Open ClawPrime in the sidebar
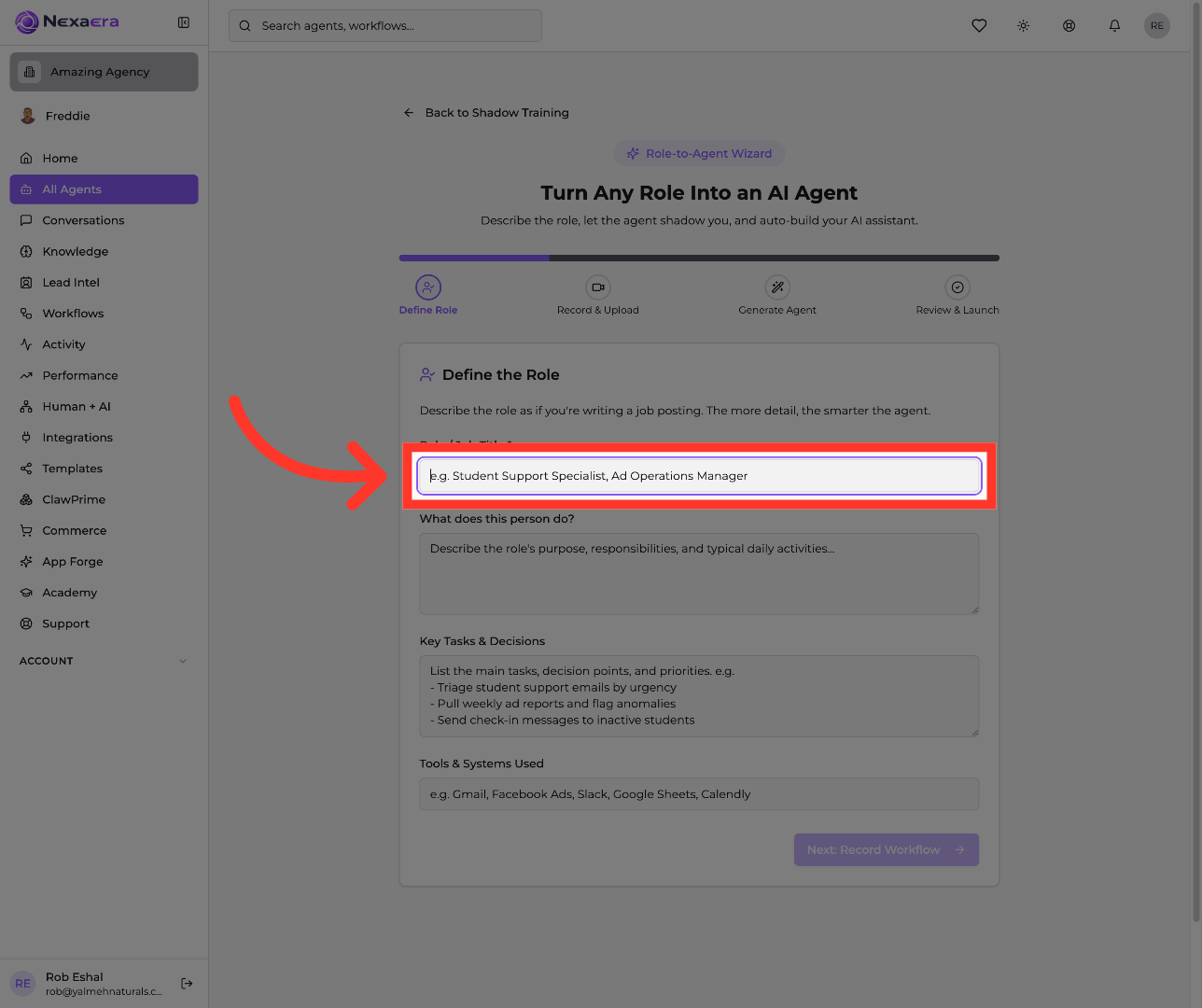Viewport: 1202px width, 1008px height. click(104, 499)
